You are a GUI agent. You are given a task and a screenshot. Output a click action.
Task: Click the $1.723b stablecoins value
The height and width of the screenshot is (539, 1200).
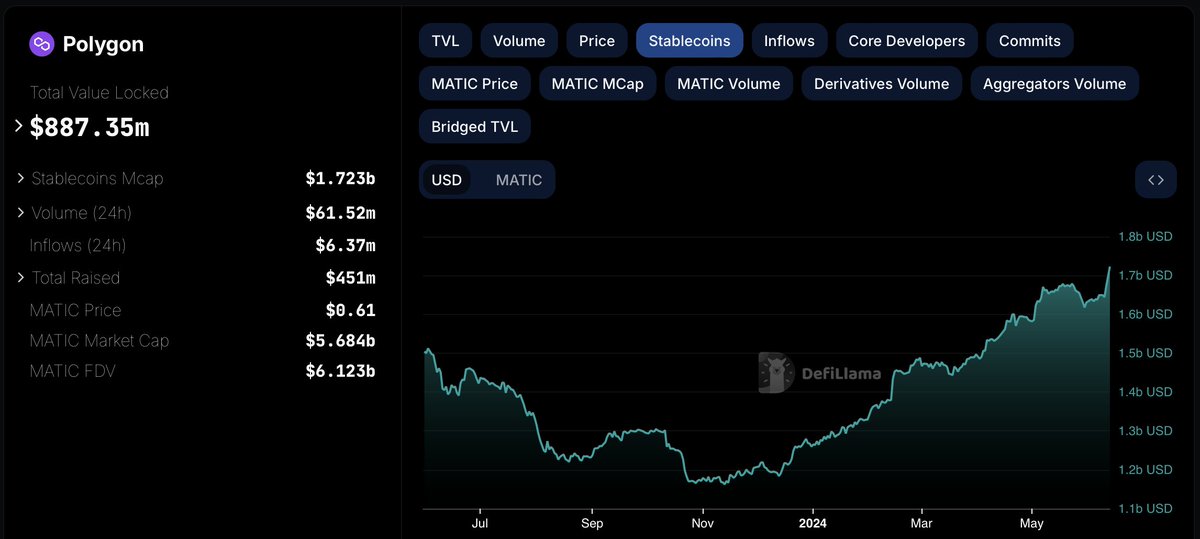(x=340, y=179)
